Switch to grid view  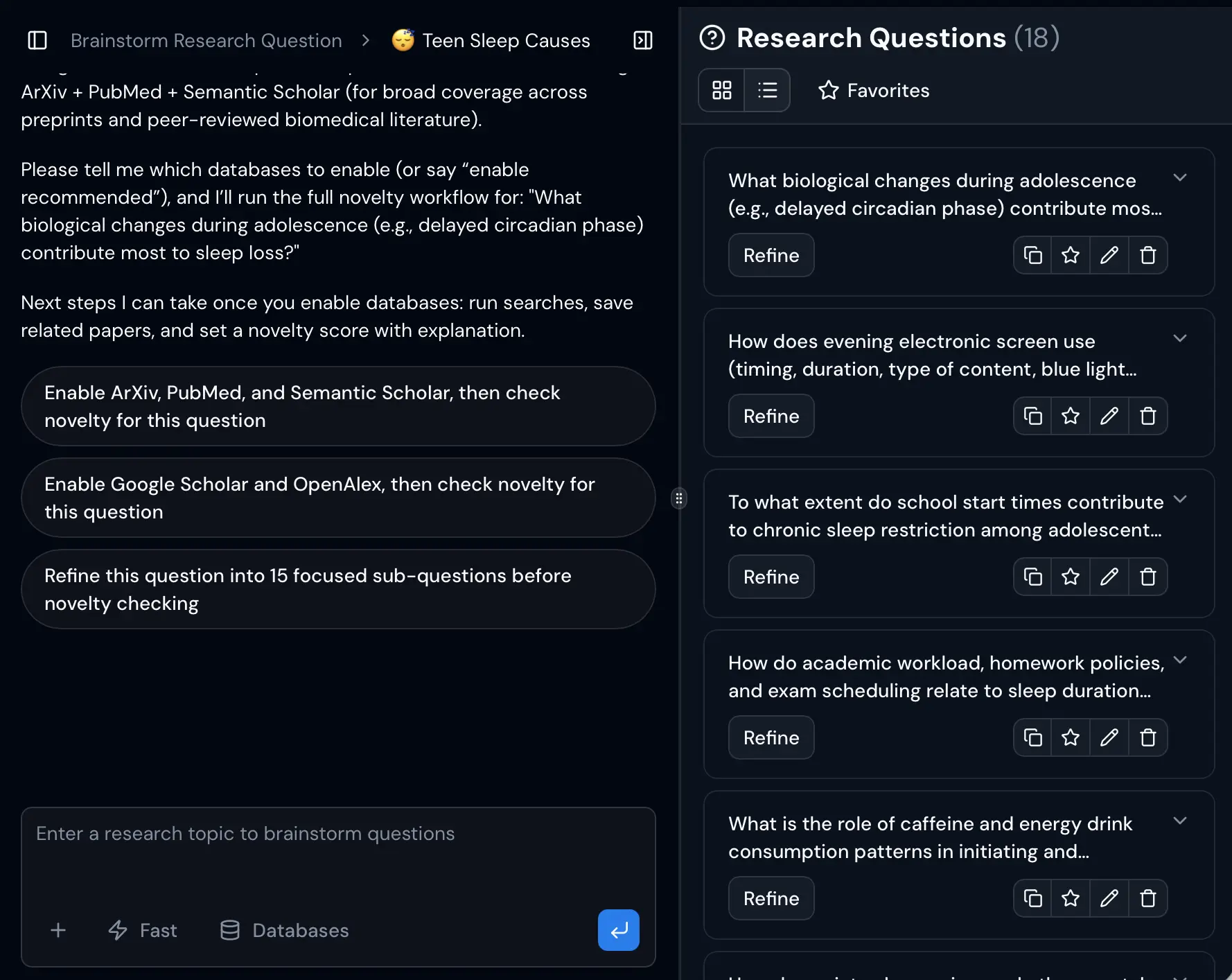(722, 90)
